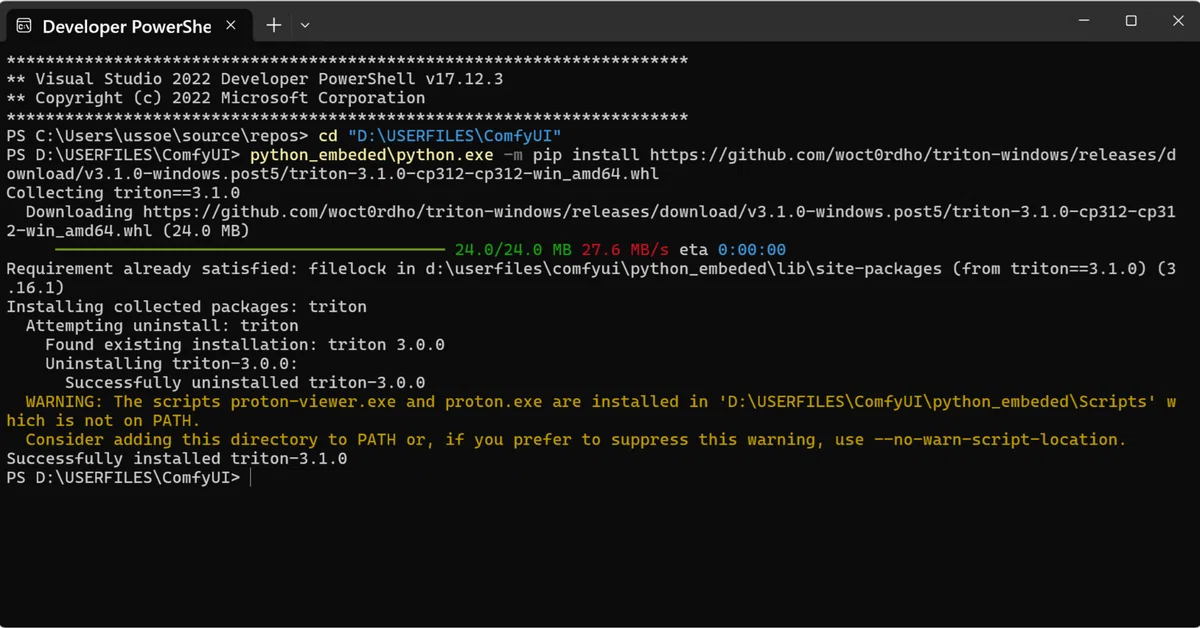Expand the new tab profile dropdown chevron
This screenshot has width=1200, height=628.
[305, 25]
